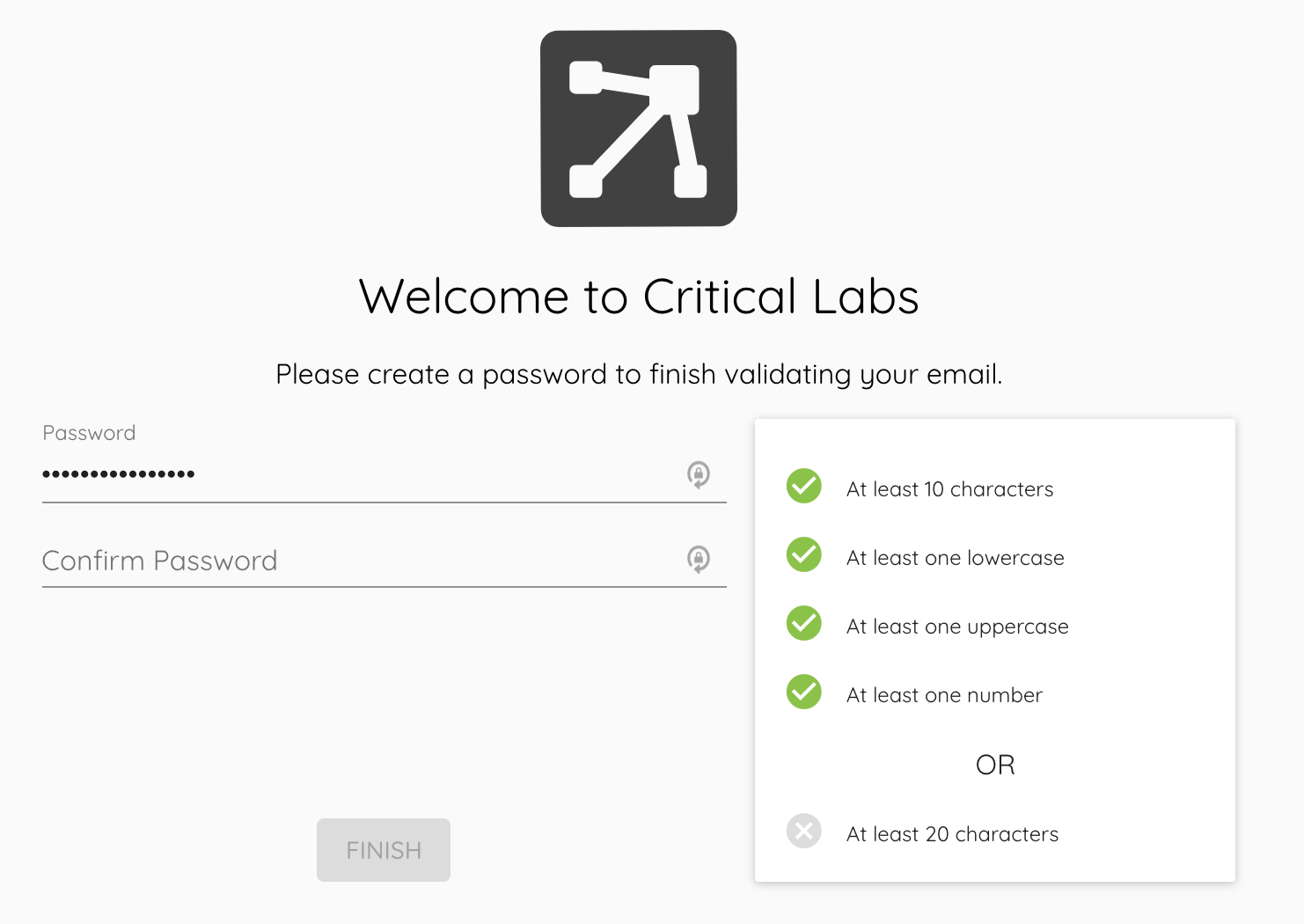Click the 'At least 10 characters' text
Viewport: 1304px width, 924px height.
pos(949,489)
